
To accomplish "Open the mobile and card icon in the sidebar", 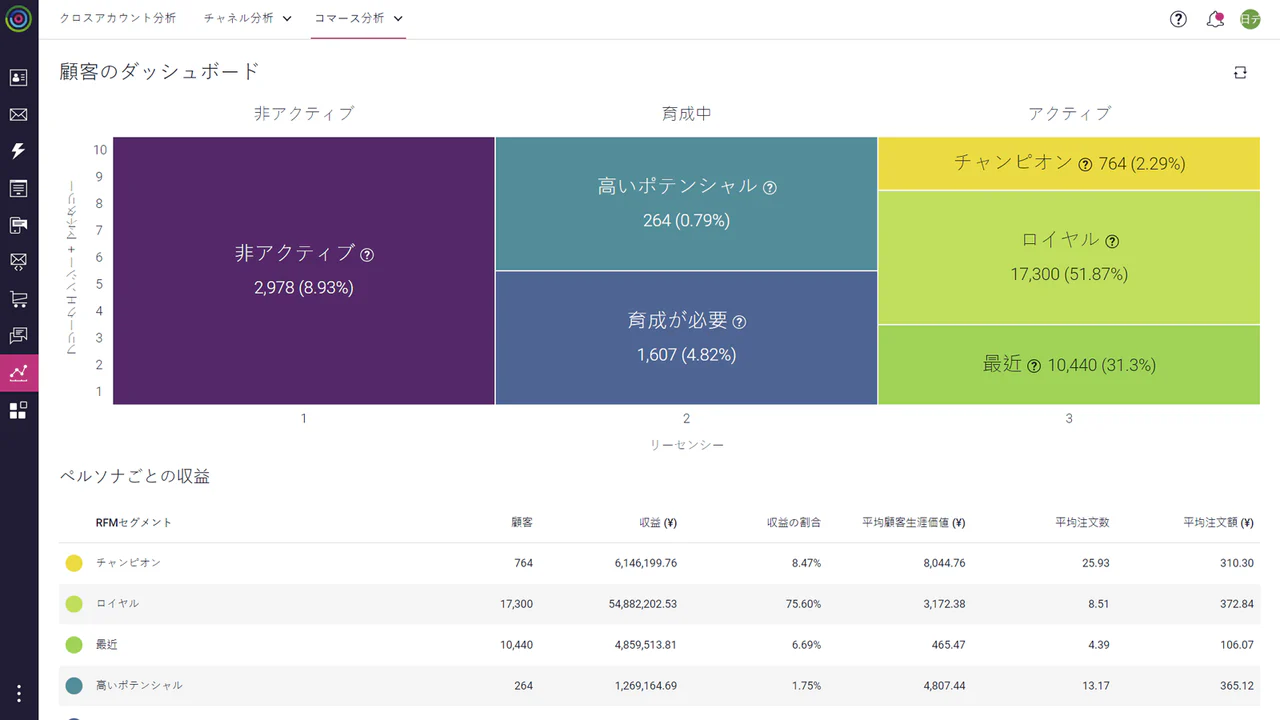I will 18,225.
